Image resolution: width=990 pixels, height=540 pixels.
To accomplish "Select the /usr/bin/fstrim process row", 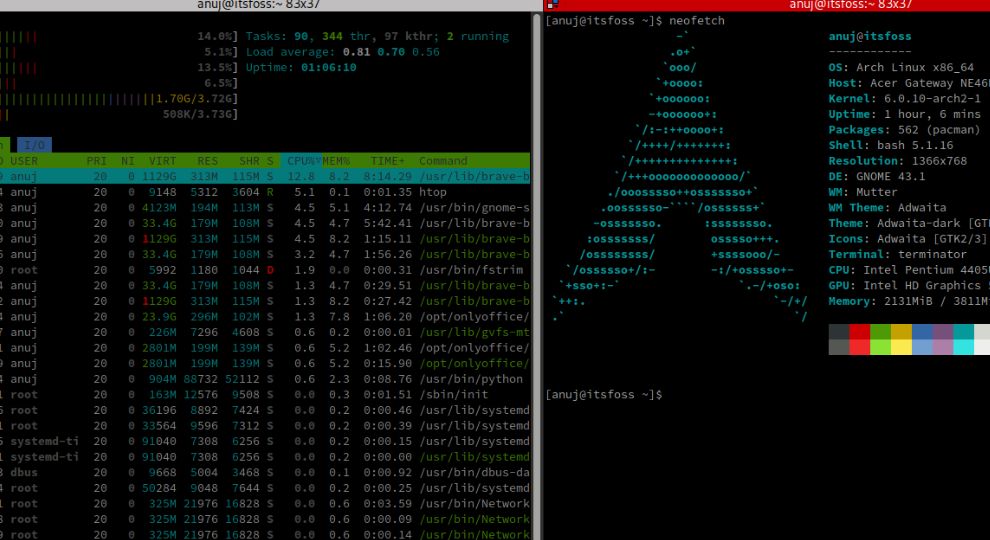I will [265, 270].
